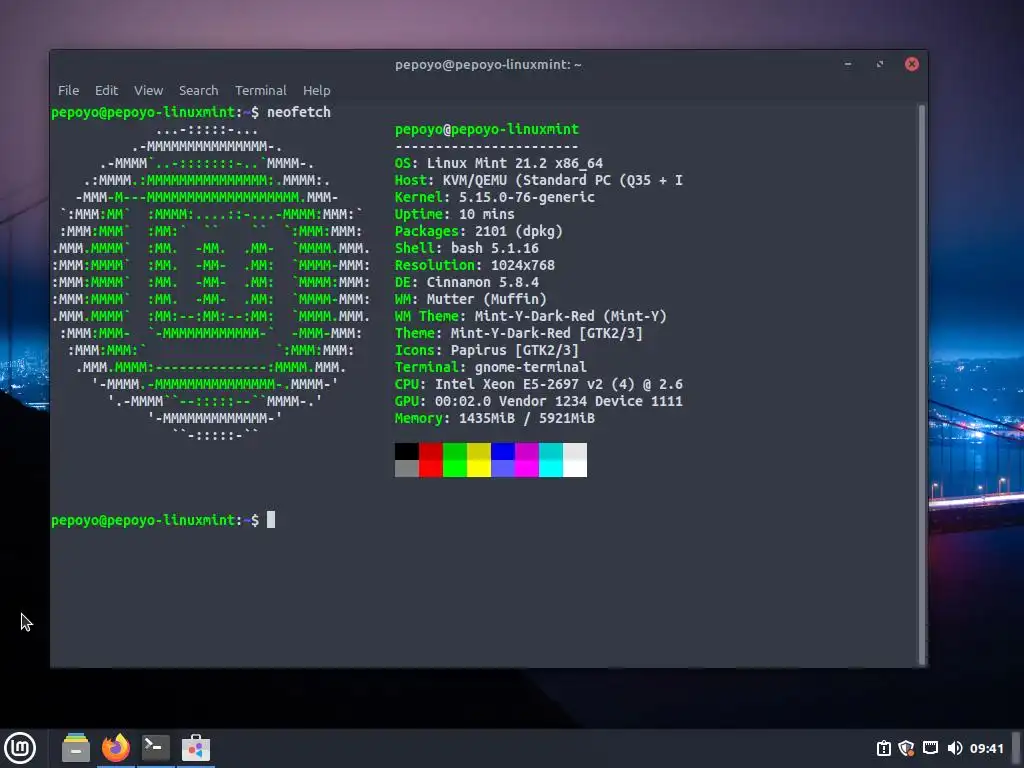Click the 'Kernel: 5.15.0-76-generic' line
Screen dimensions: 1024x768
(494, 197)
